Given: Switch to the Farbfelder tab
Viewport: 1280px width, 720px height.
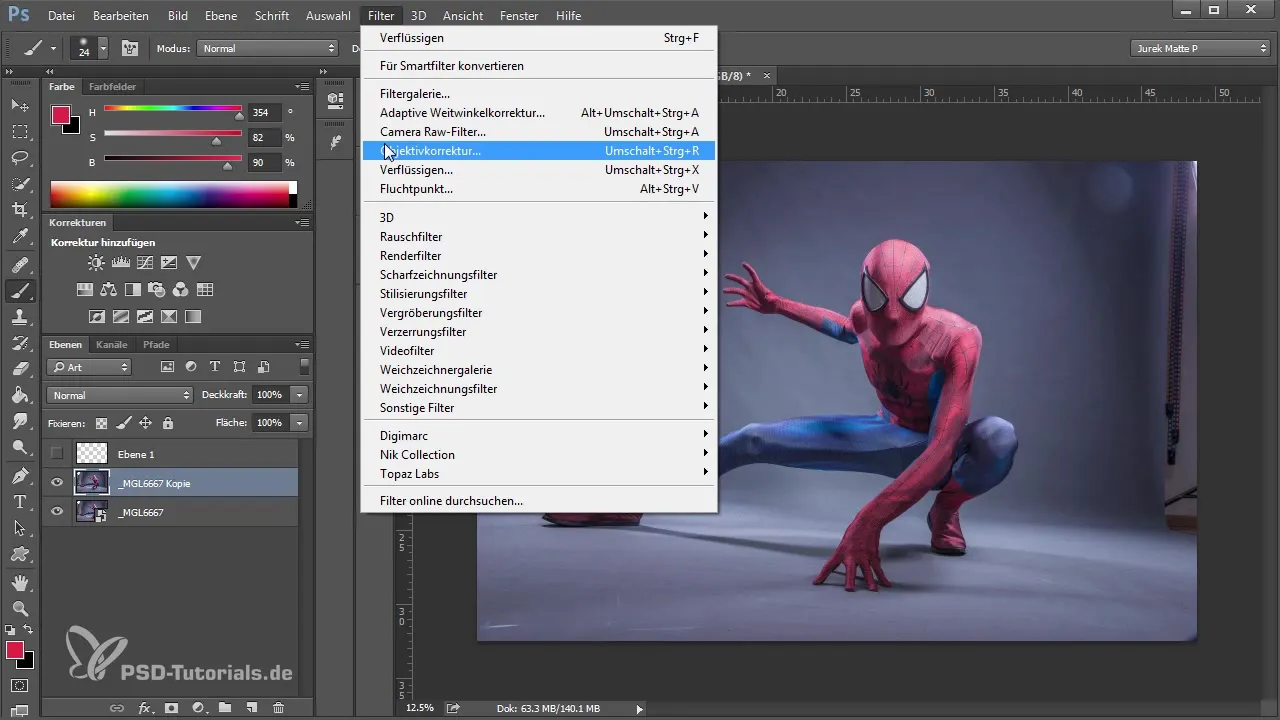Looking at the screenshot, I should (112, 87).
